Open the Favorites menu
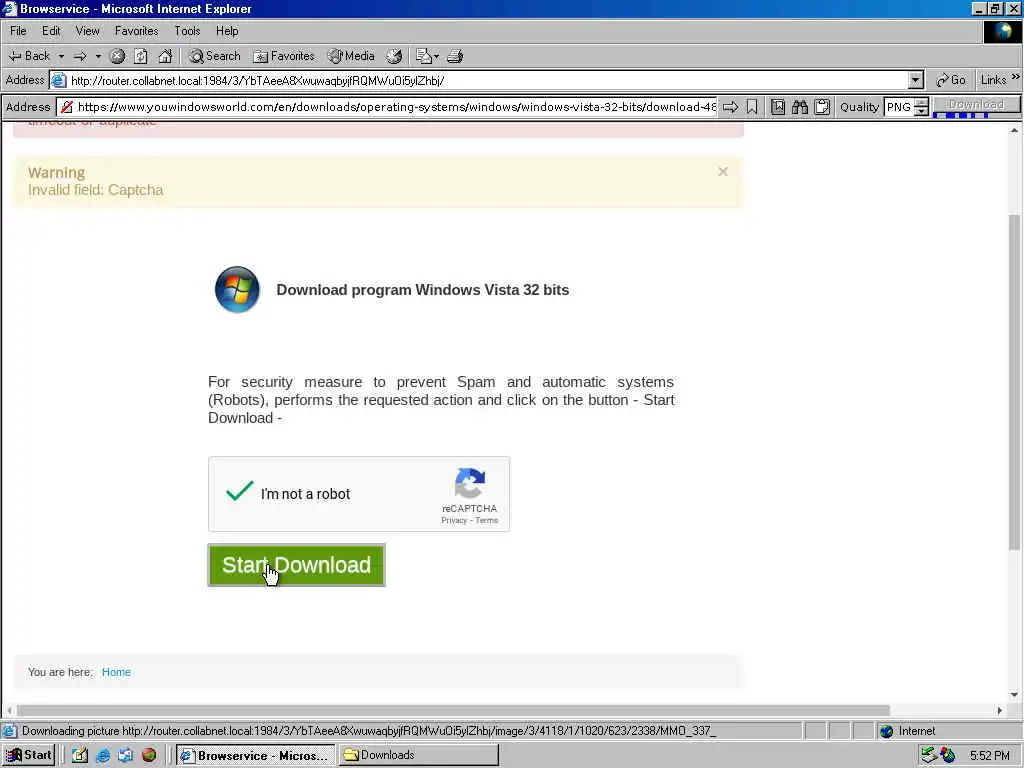The width and height of the screenshot is (1024, 768). coord(136,31)
